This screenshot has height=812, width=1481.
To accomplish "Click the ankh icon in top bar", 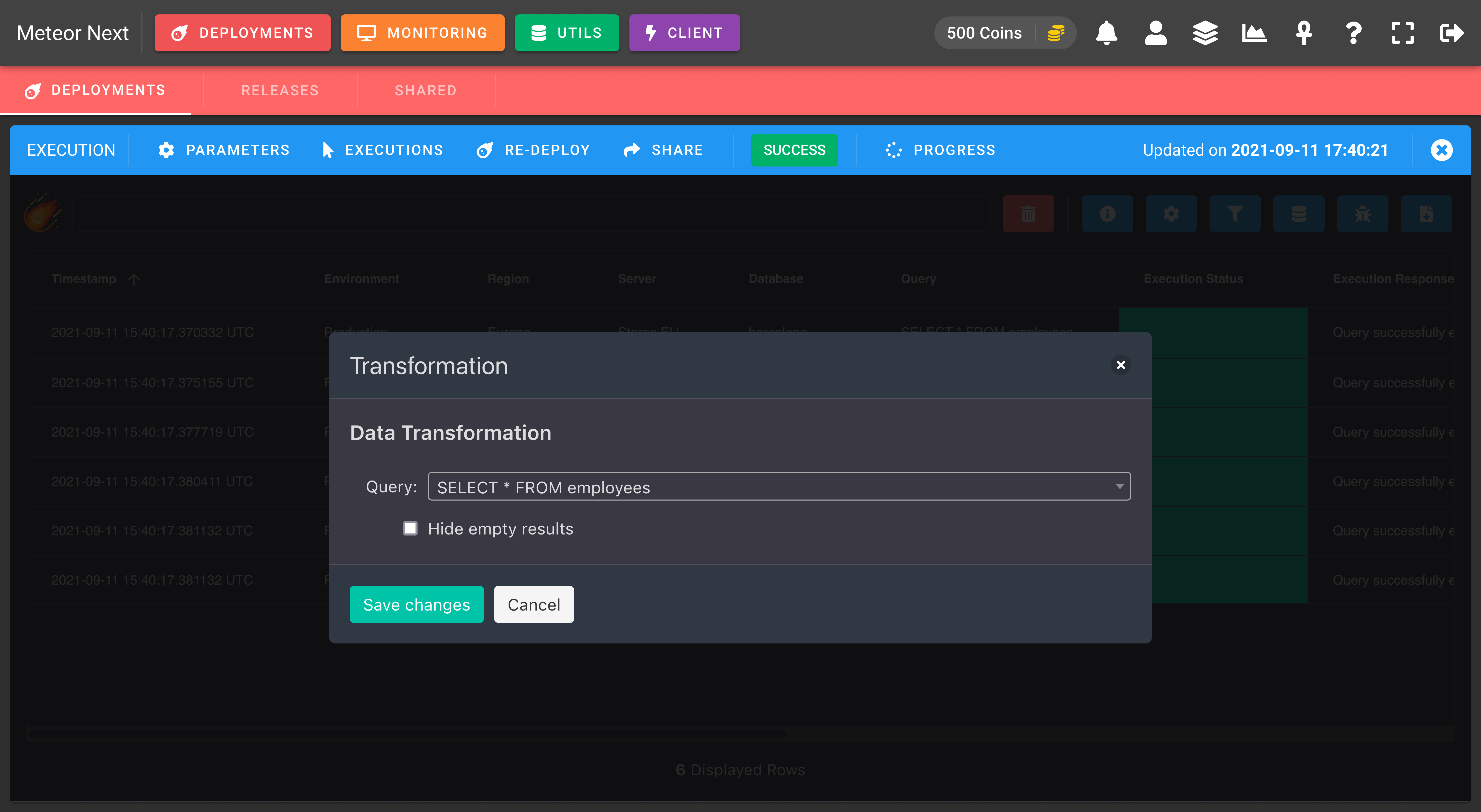I will point(1303,33).
